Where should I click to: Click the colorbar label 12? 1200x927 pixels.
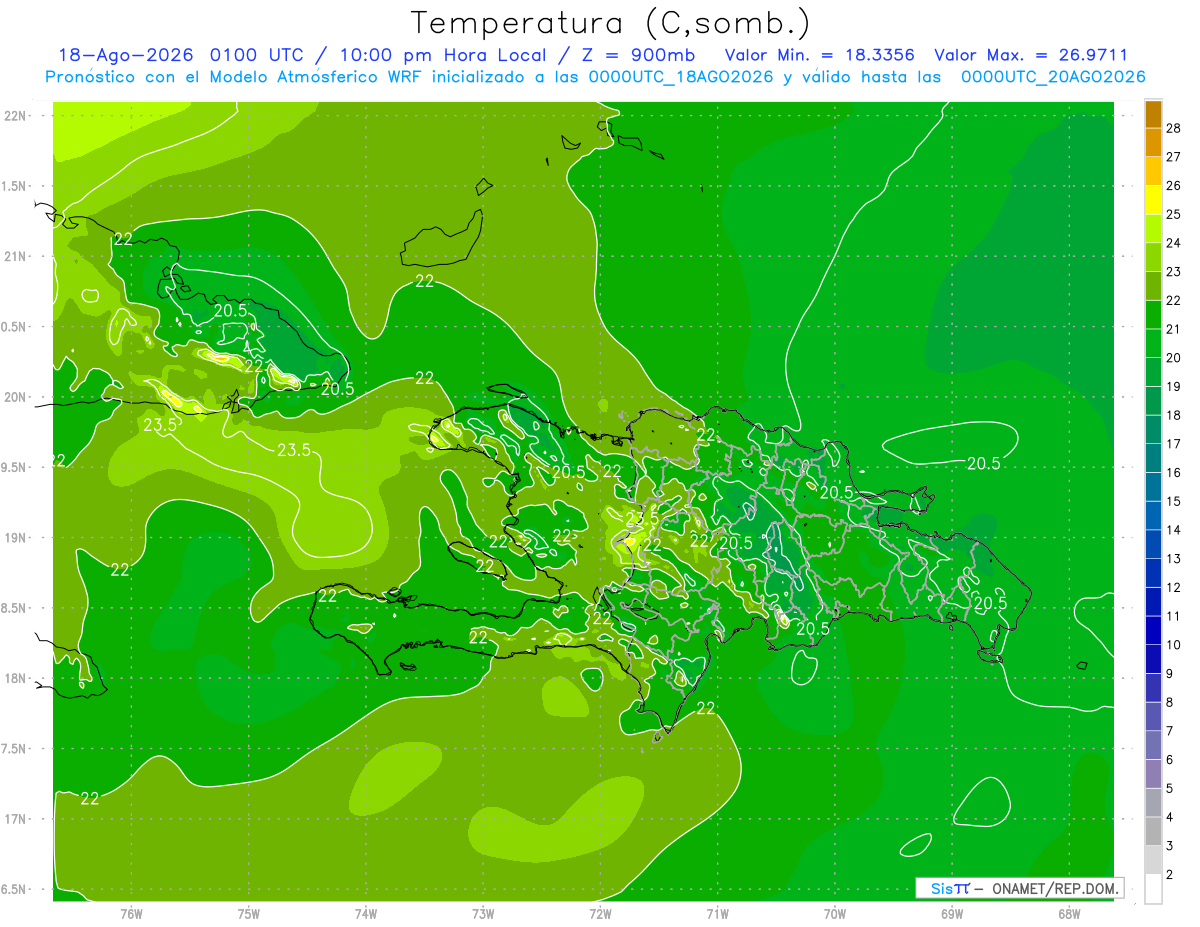pos(1174,587)
